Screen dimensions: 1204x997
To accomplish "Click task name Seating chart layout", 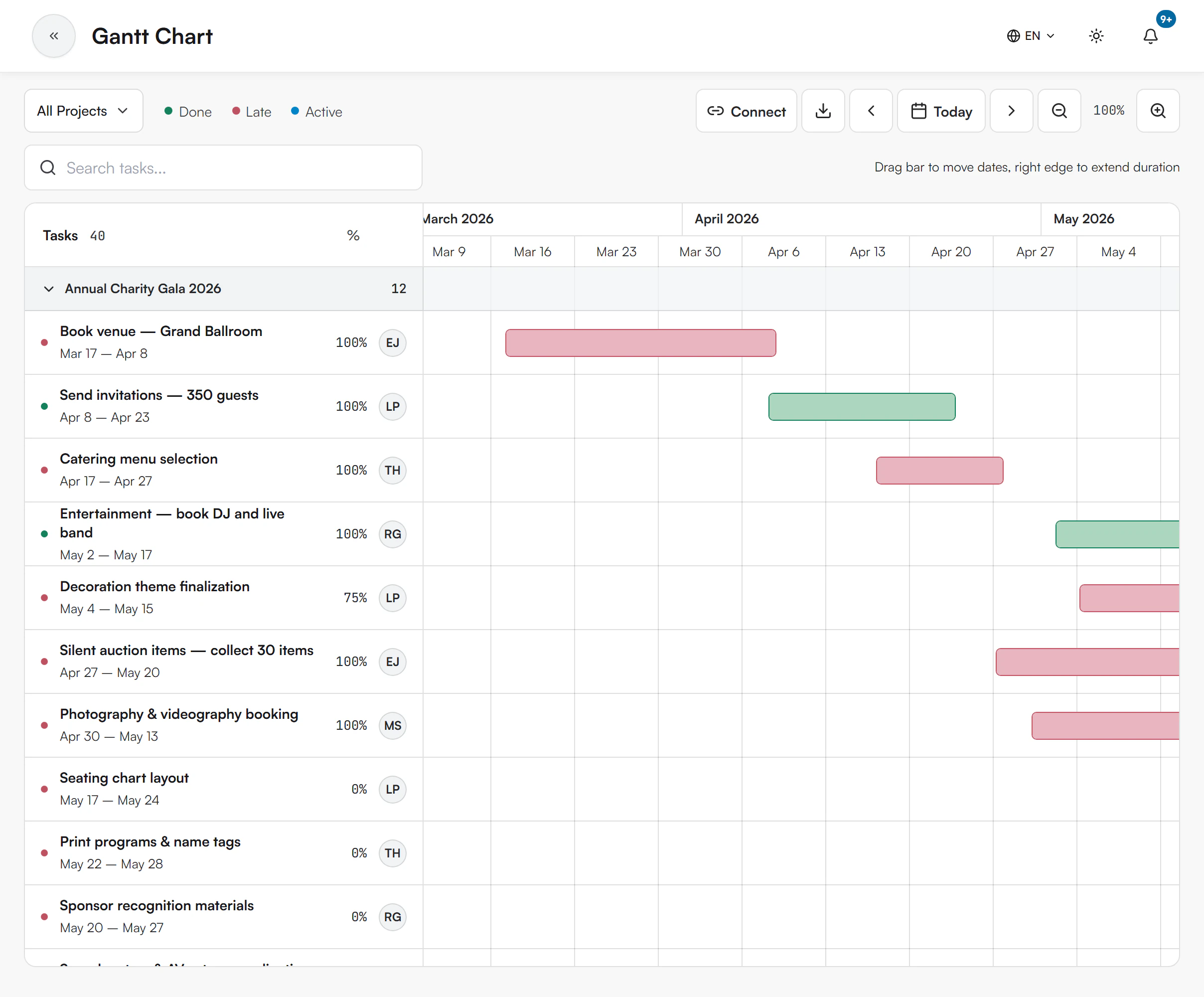I will (x=125, y=779).
